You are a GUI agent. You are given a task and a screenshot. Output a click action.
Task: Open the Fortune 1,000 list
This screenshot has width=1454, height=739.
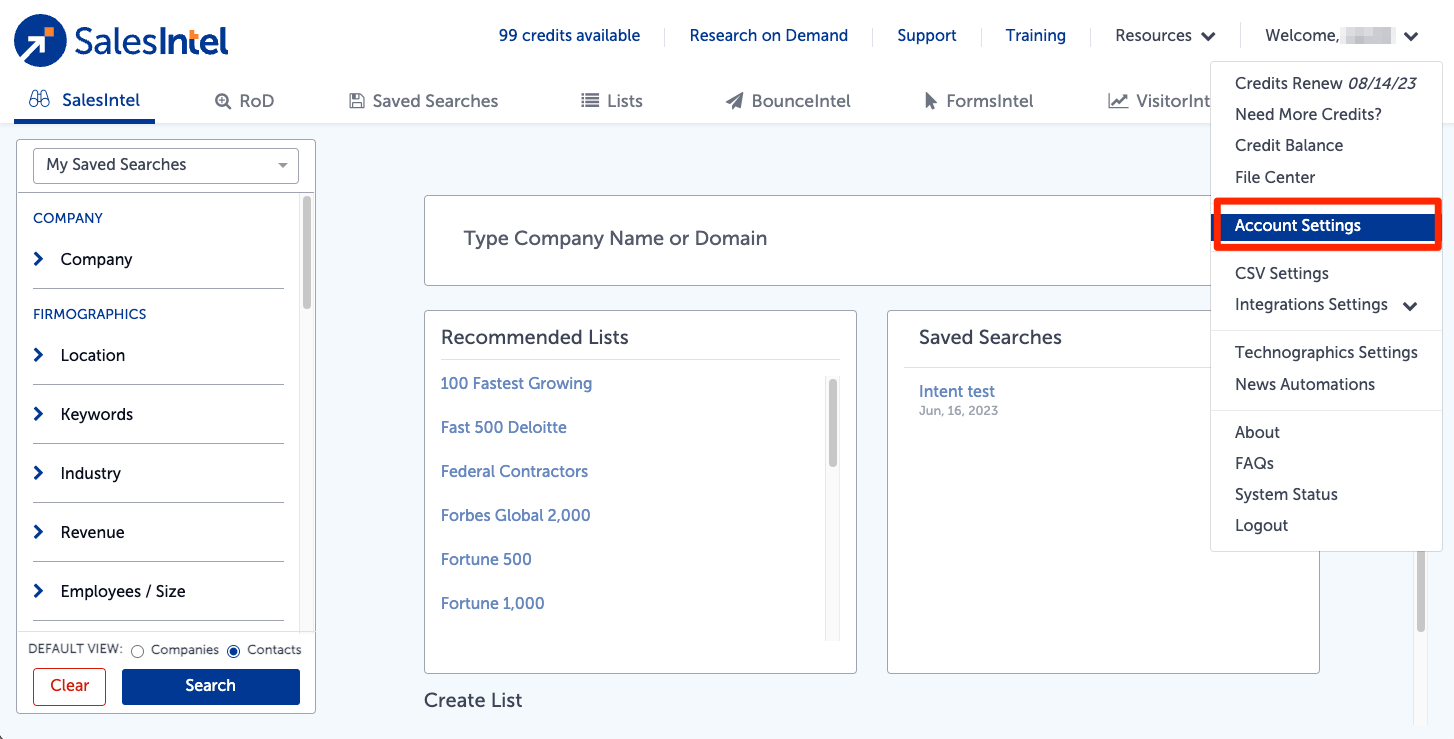(x=493, y=603)
